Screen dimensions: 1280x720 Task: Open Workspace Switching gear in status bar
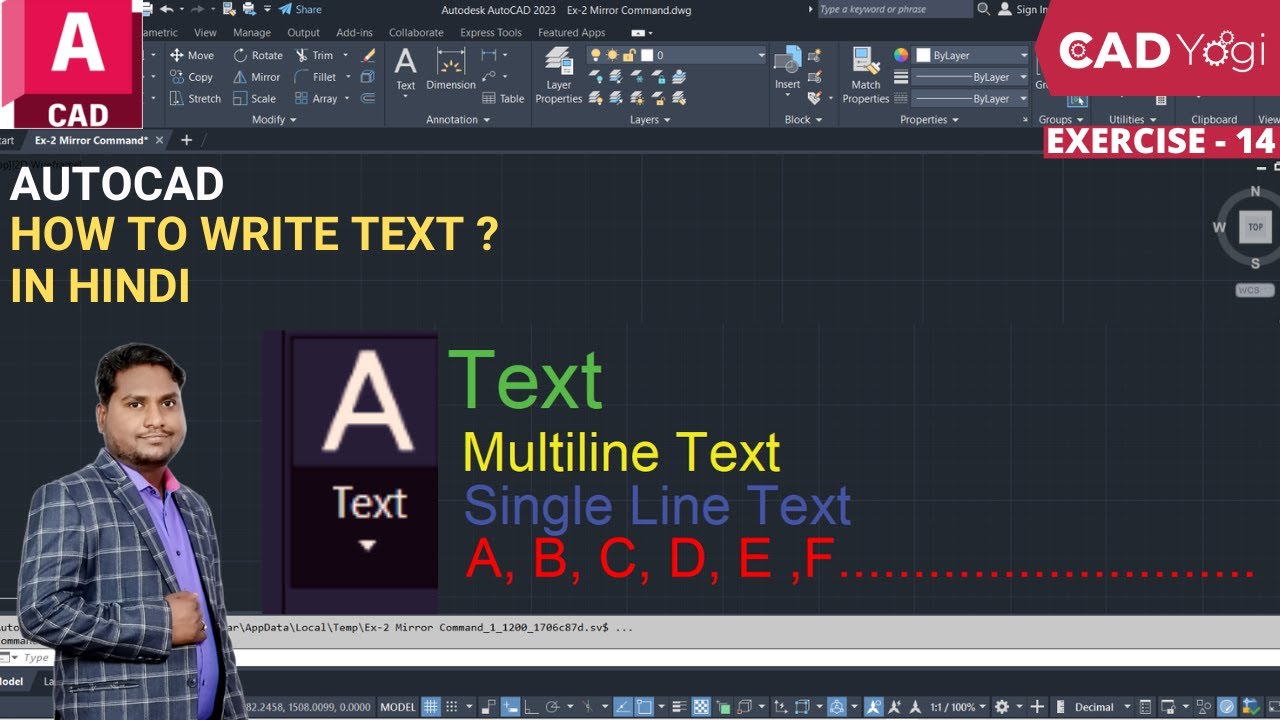pyautogui.click(x=1002, y=707)
